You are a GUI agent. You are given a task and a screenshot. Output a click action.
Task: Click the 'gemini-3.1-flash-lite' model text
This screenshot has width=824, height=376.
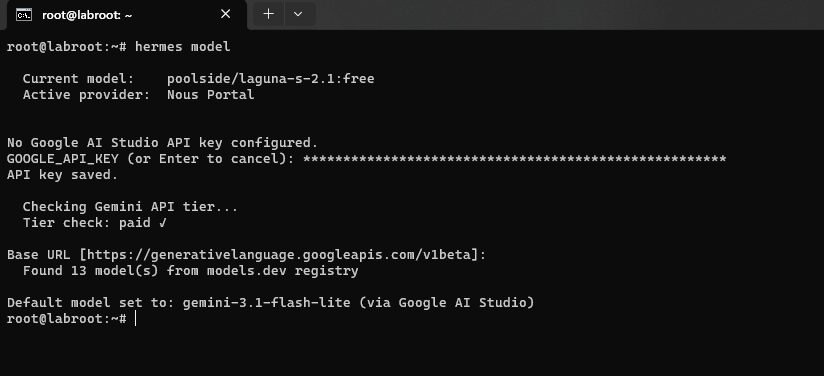(266, 303)
